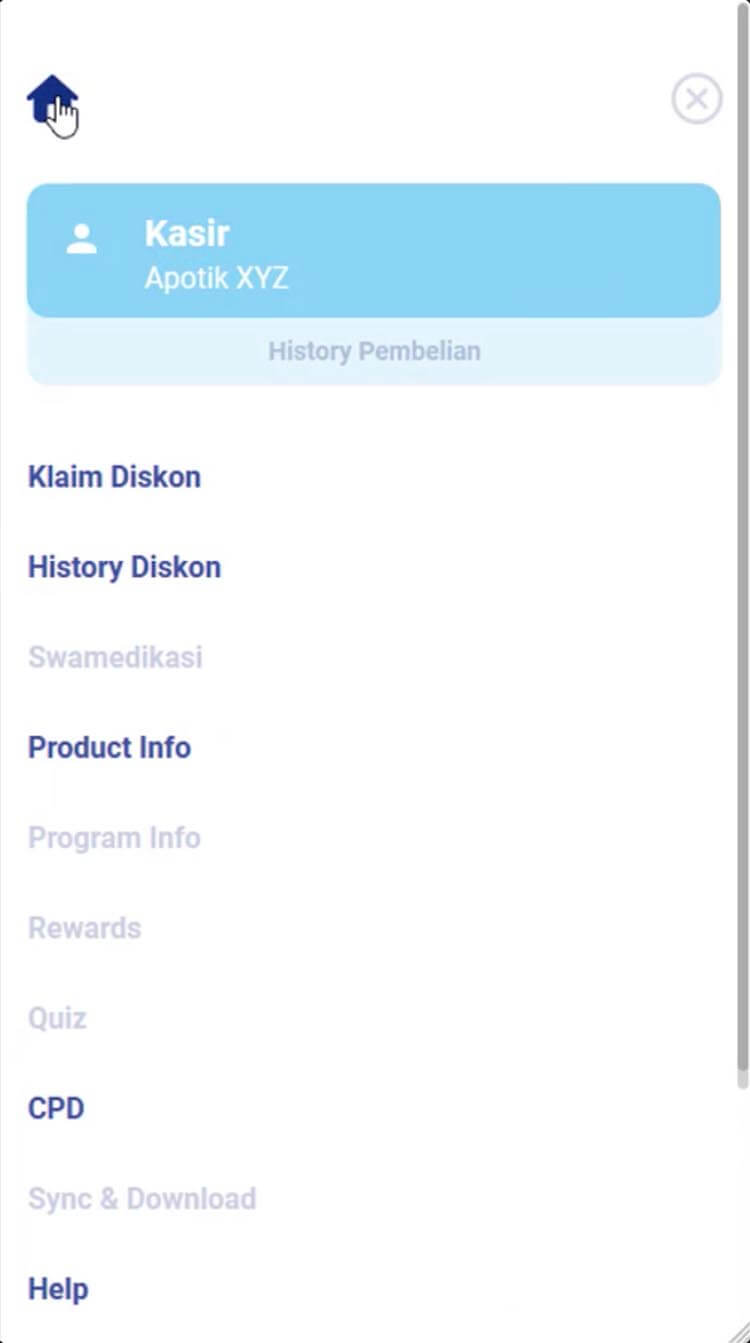This screenshot has height=1343, width=750.
Task: Go to History Diskon
Action: coord(124,567)
